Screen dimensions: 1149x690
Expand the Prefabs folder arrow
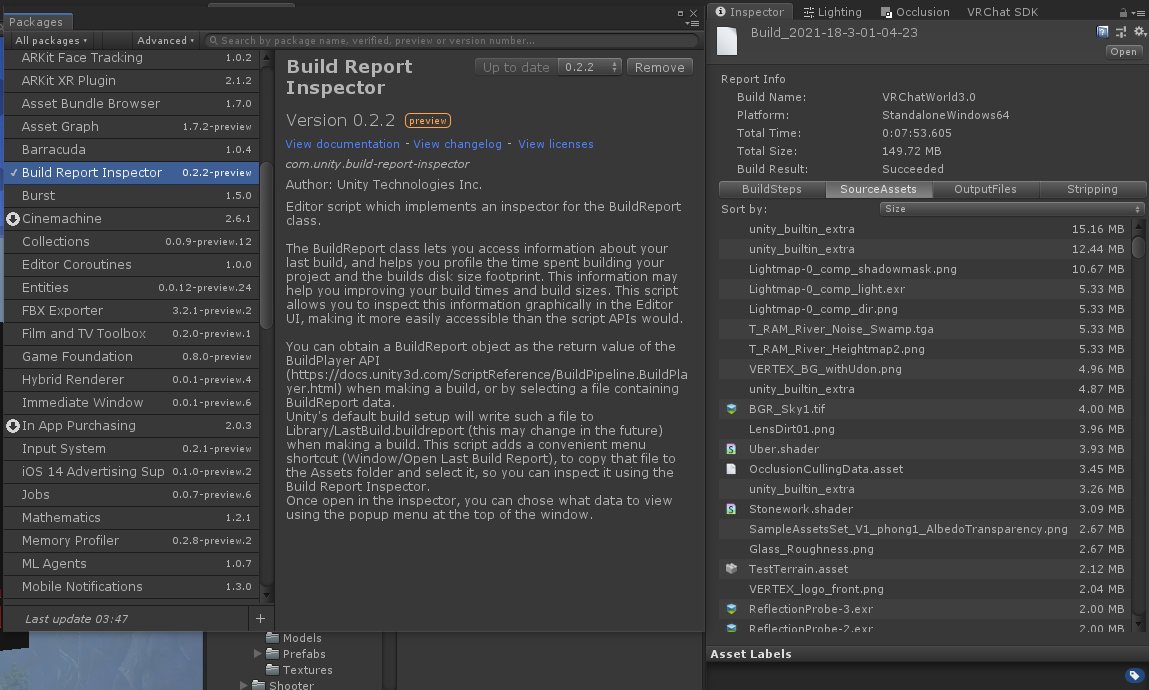257,653
